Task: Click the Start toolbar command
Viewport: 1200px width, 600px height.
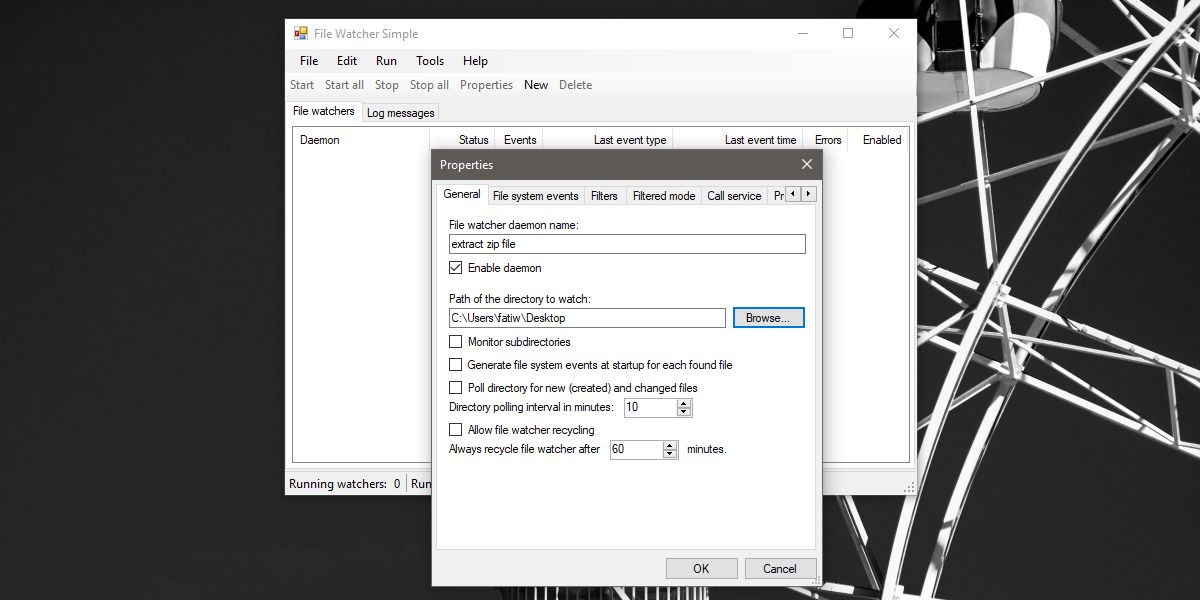Action: (301, 85)
